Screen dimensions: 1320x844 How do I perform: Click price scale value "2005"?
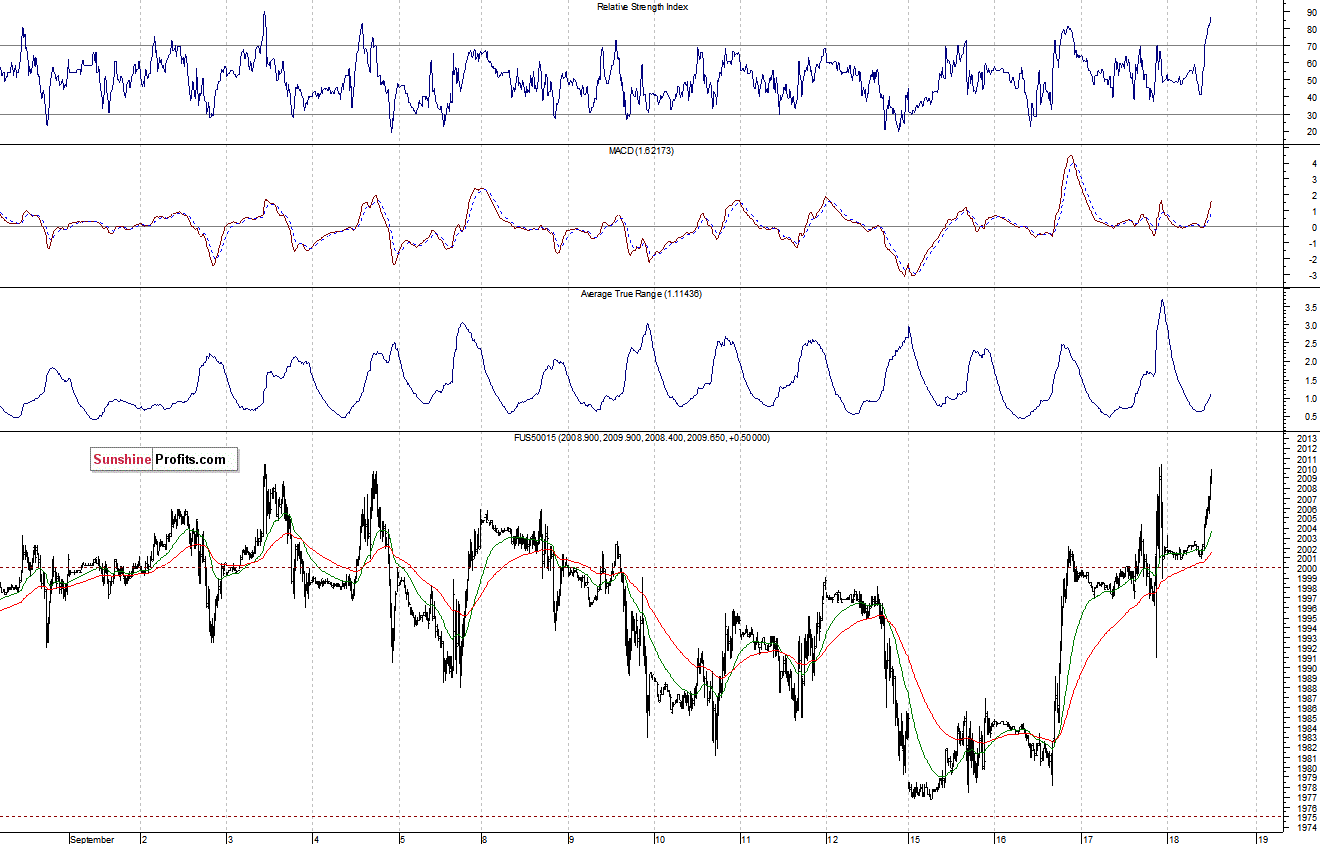1306,519
